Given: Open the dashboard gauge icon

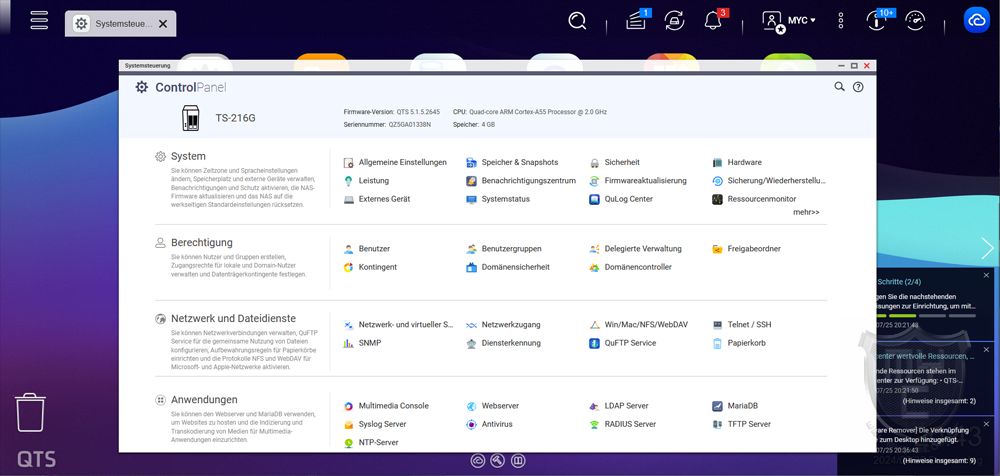Looking at the screenshot, I should pyautogui.click(x=915, y=20).
